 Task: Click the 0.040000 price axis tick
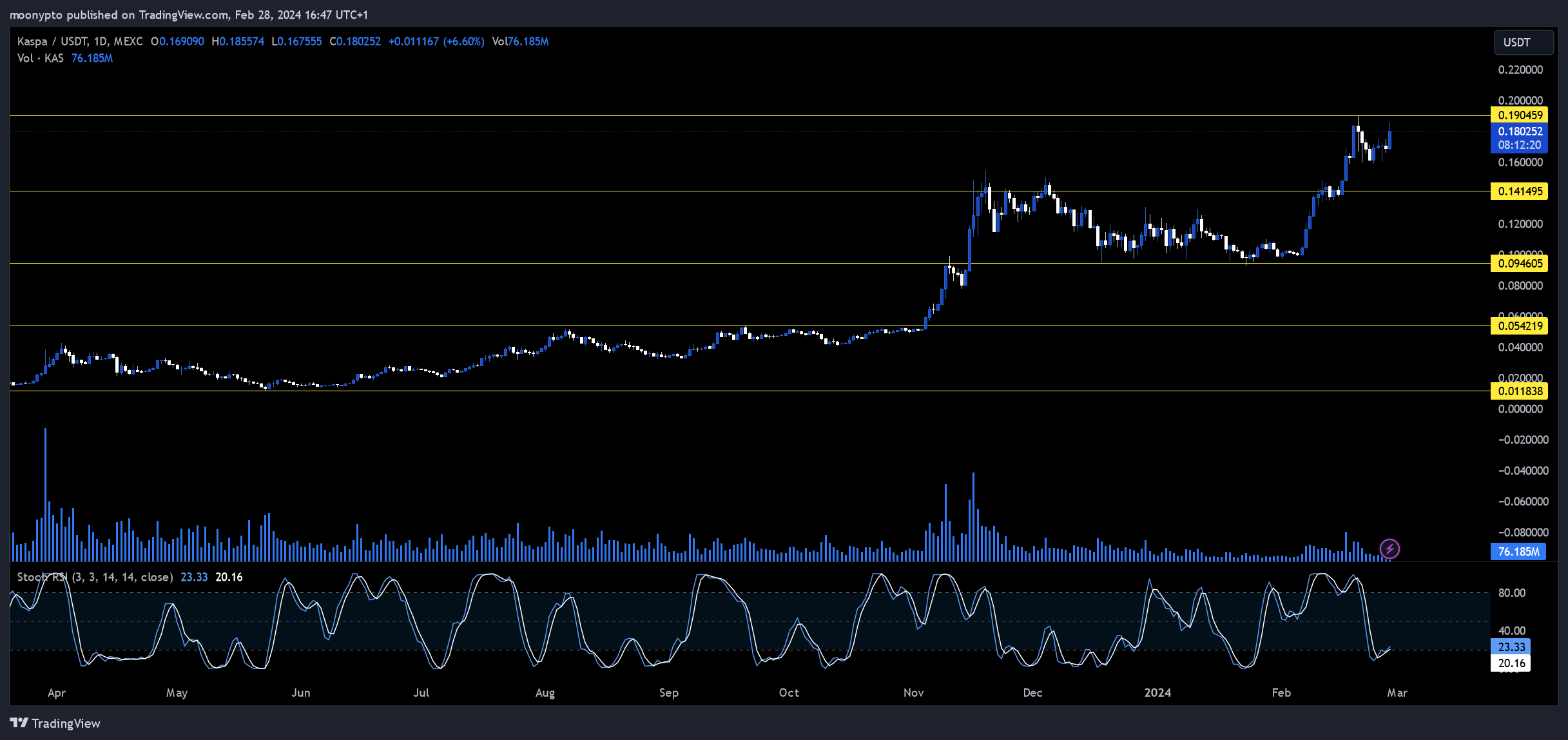tap(1520, 347)
